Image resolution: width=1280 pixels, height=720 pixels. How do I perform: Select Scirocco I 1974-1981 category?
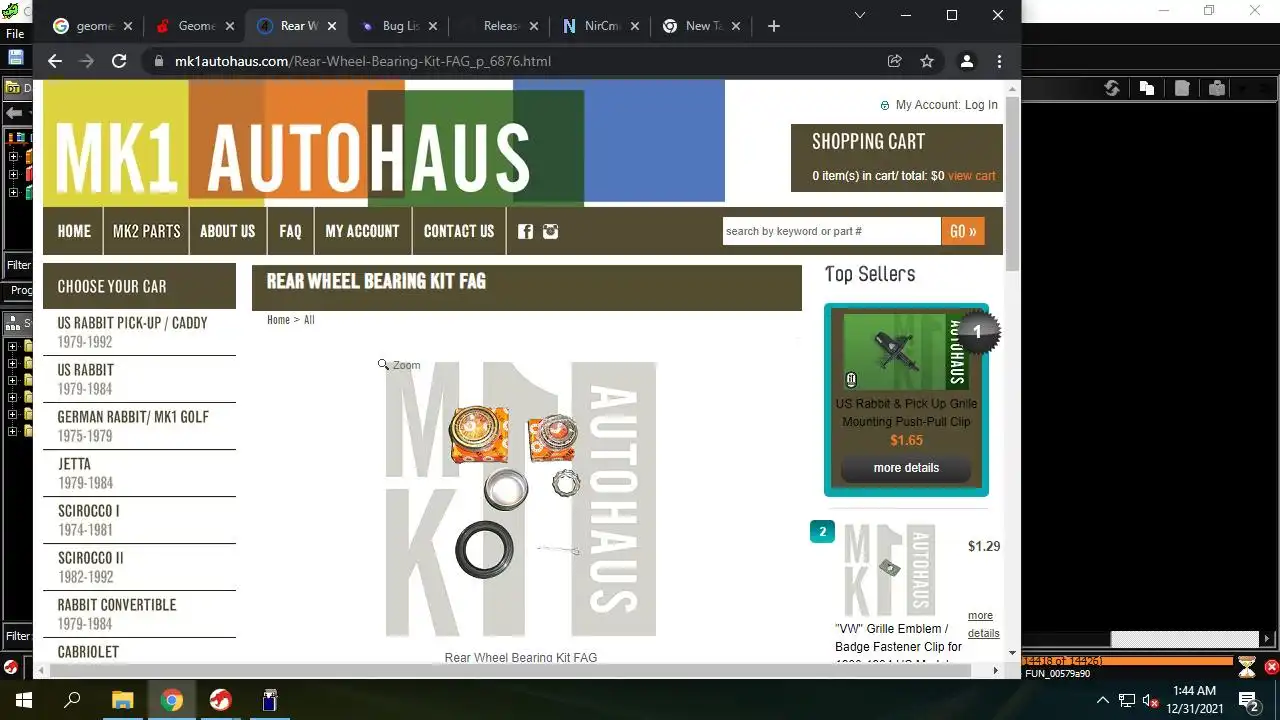point(139,520)
